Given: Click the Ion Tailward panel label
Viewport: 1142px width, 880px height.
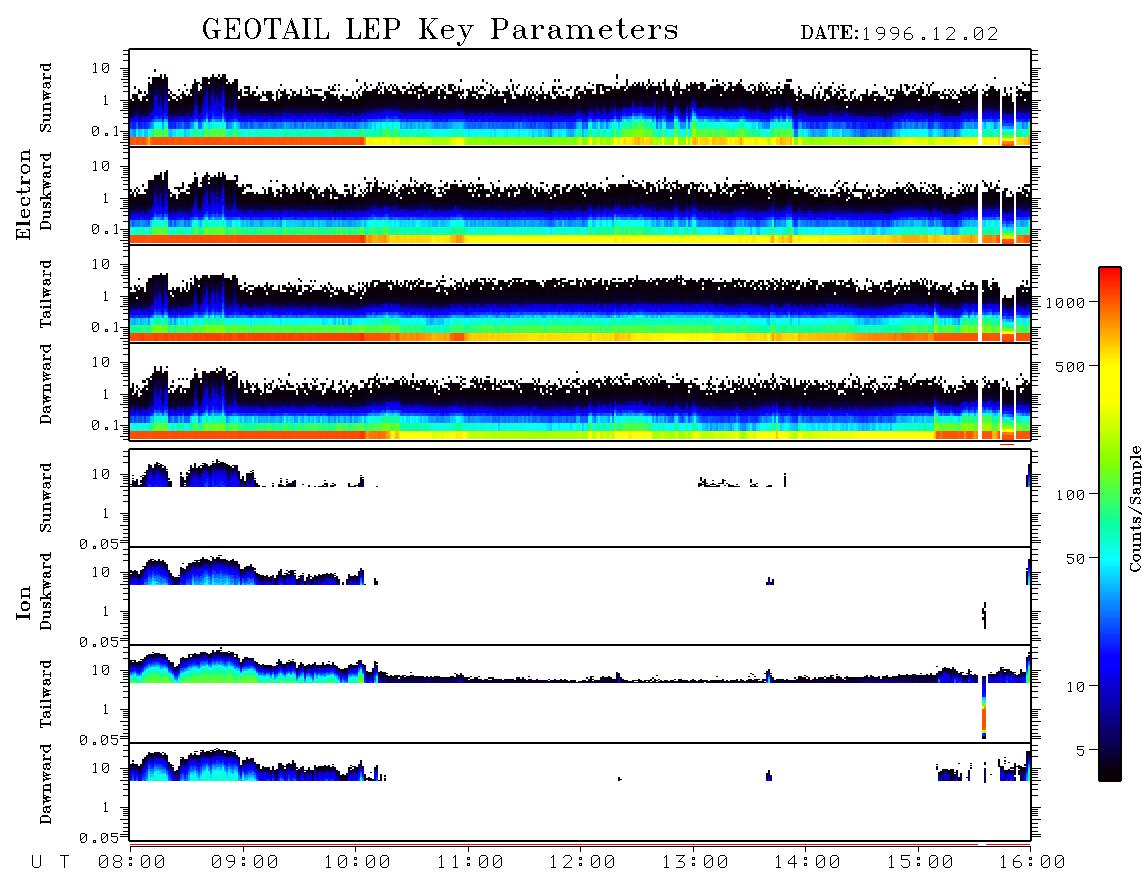Looking at the screenshot, I should point(46,694).
